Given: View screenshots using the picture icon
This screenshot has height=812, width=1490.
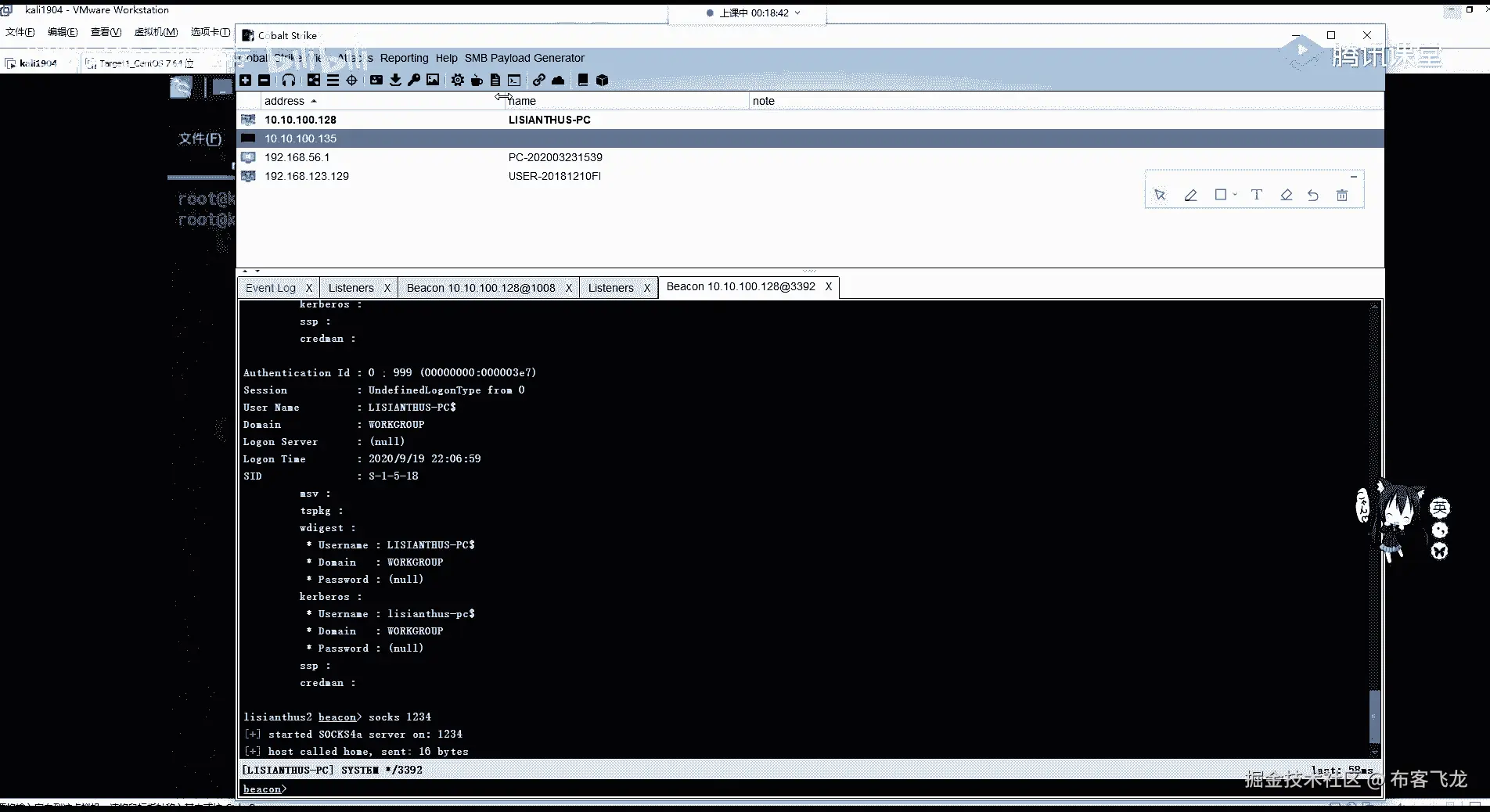Looking at the screenshot, I should pos(433,80).
